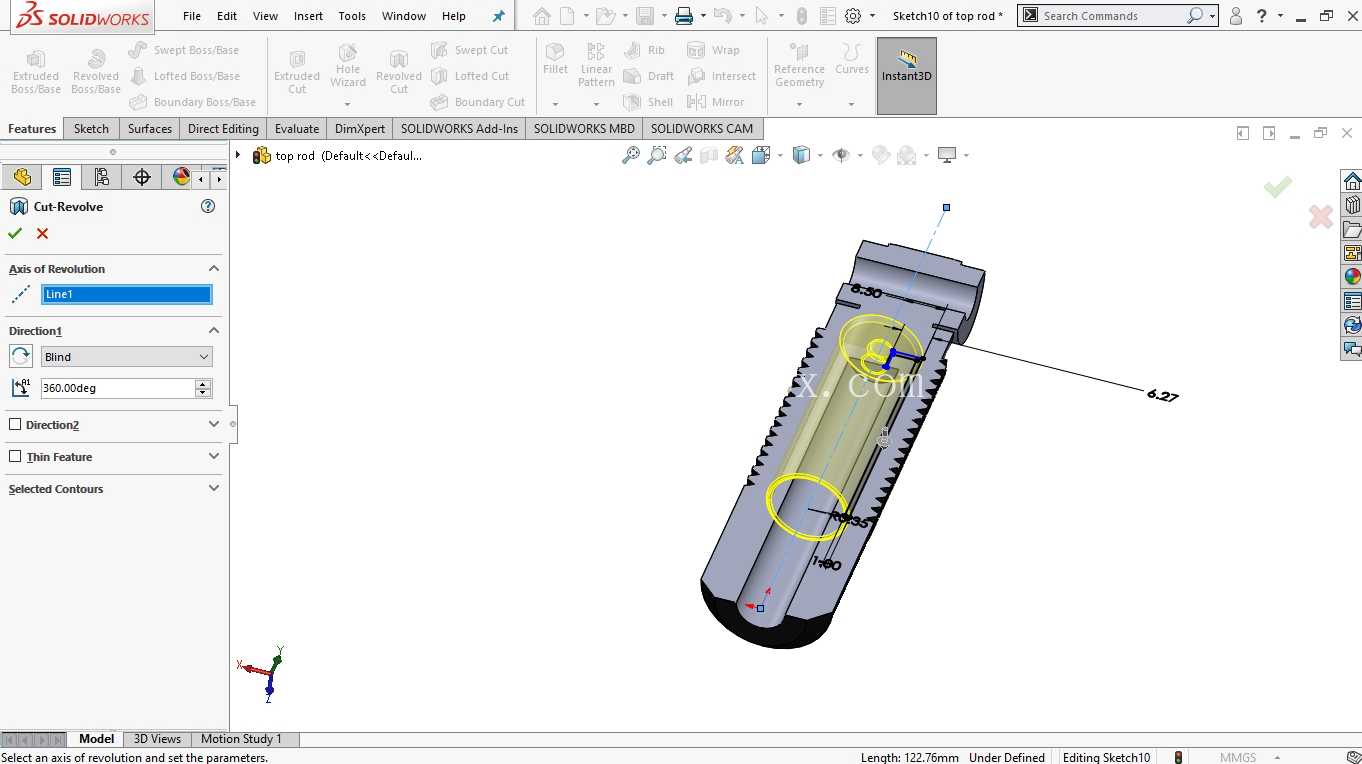This screenshot has width=1362, height=764.
Task: Increase angle using the stepper arrow
Action: [x=204, y=384]
